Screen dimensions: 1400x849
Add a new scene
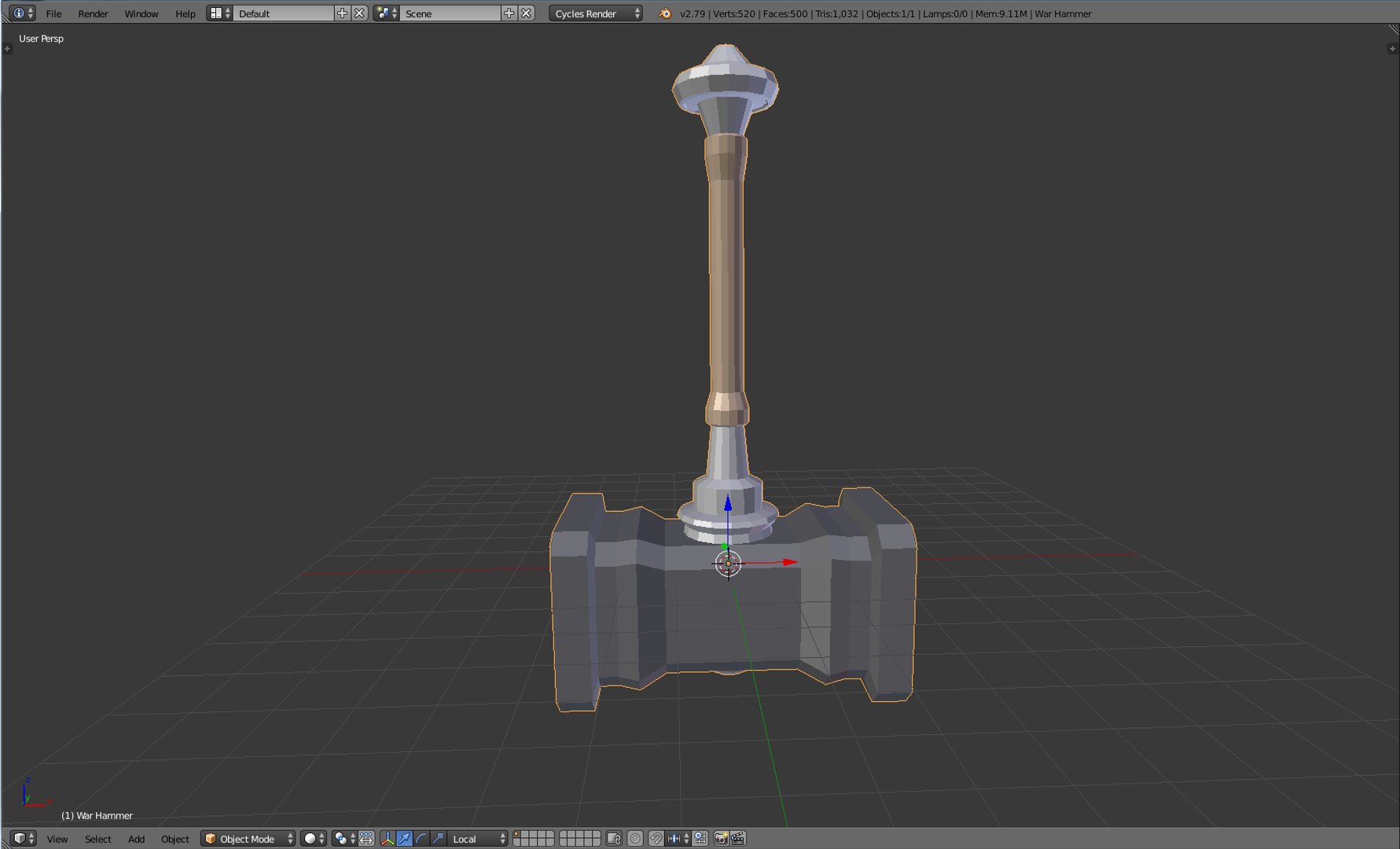point(509,13)
